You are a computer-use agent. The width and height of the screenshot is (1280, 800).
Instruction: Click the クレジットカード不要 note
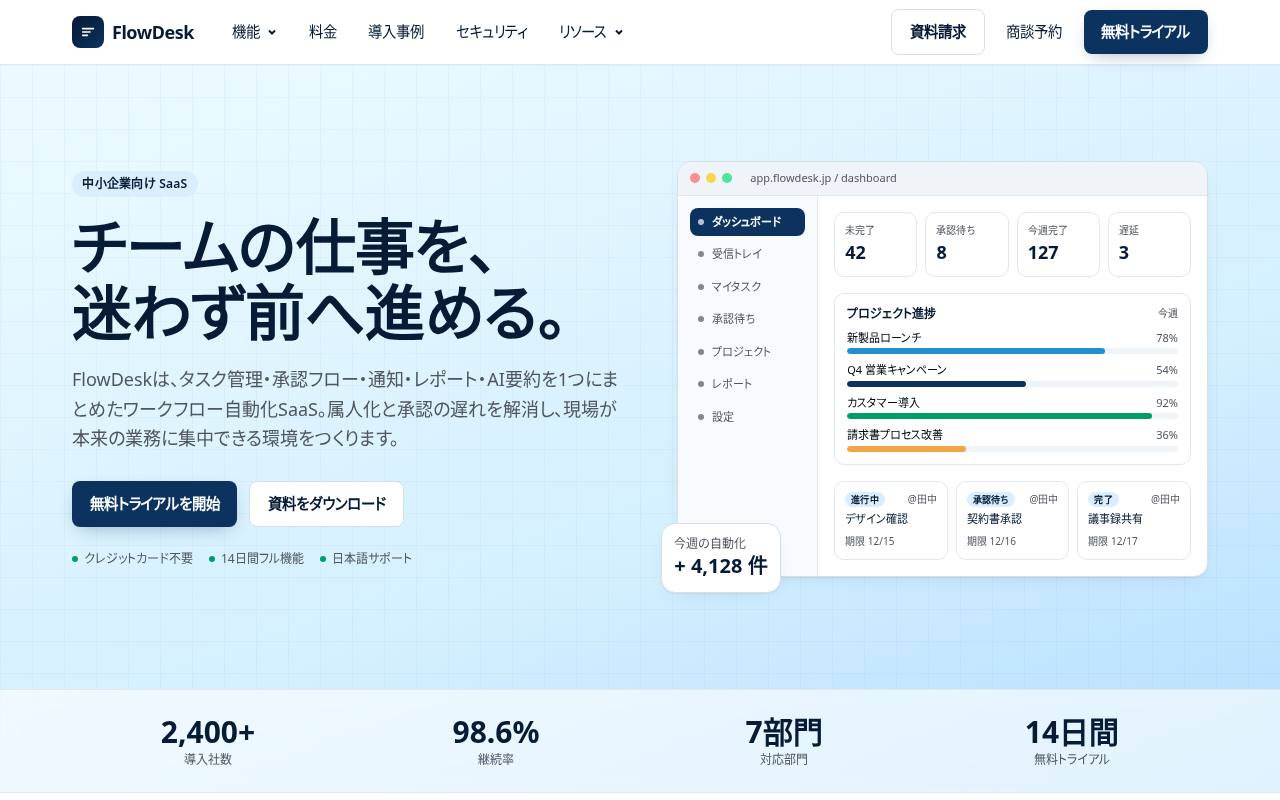pos(133,559)
